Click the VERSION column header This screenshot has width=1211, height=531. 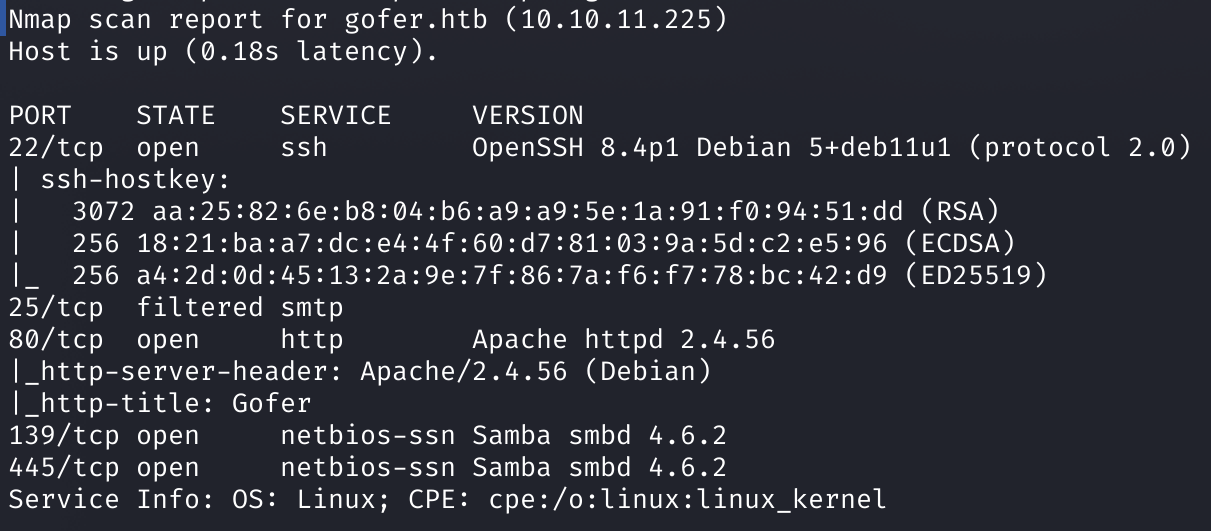(x=528, y=115)
